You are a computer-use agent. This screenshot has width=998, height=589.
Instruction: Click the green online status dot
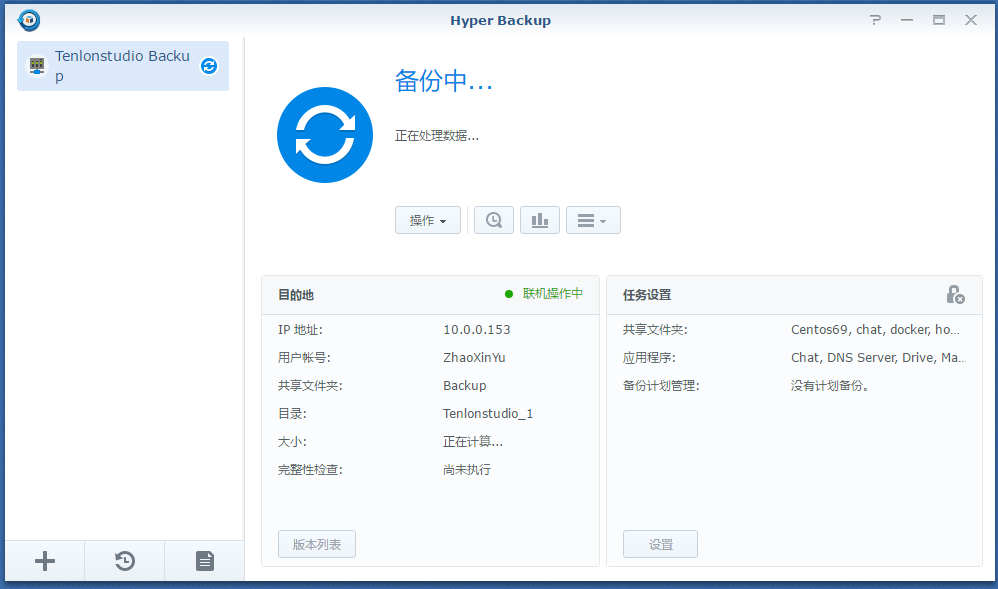point(509,294)
